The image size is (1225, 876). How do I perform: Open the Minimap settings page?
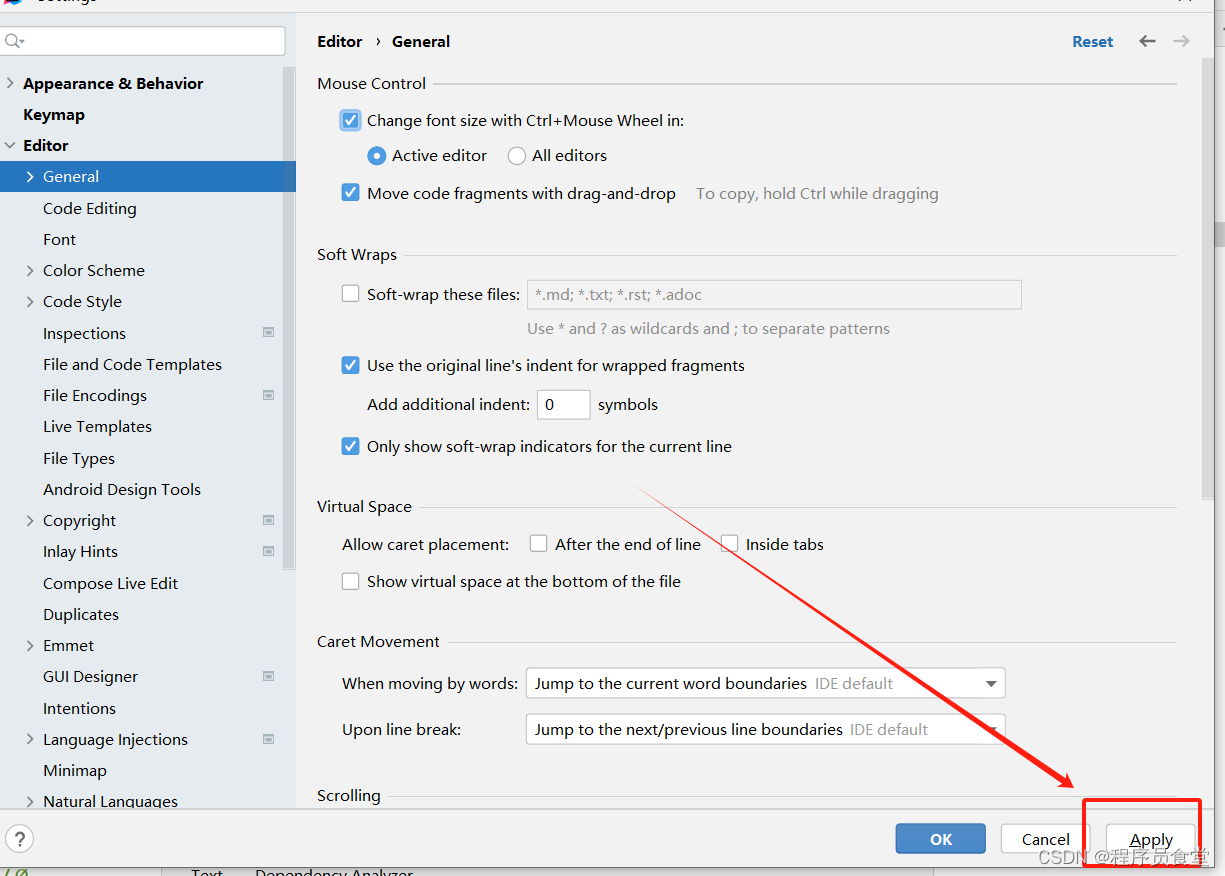[75, 770]
